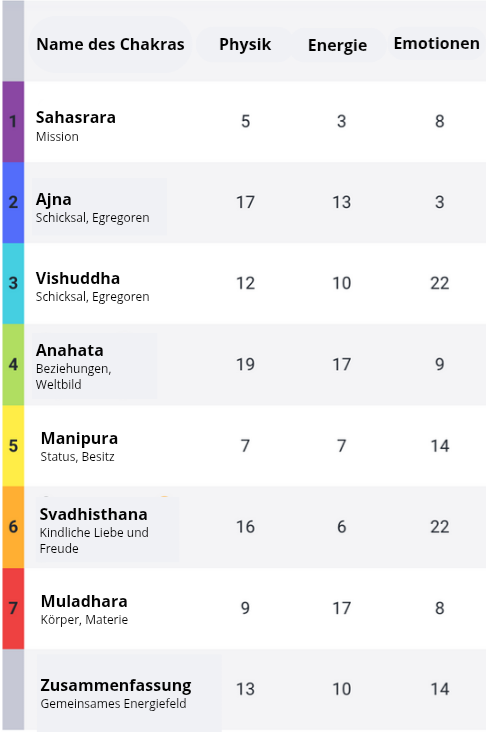Click the cyan Vishuddha number 3 swatch
The width and height of the screenshot is (486, 732).
coord(13,283)
